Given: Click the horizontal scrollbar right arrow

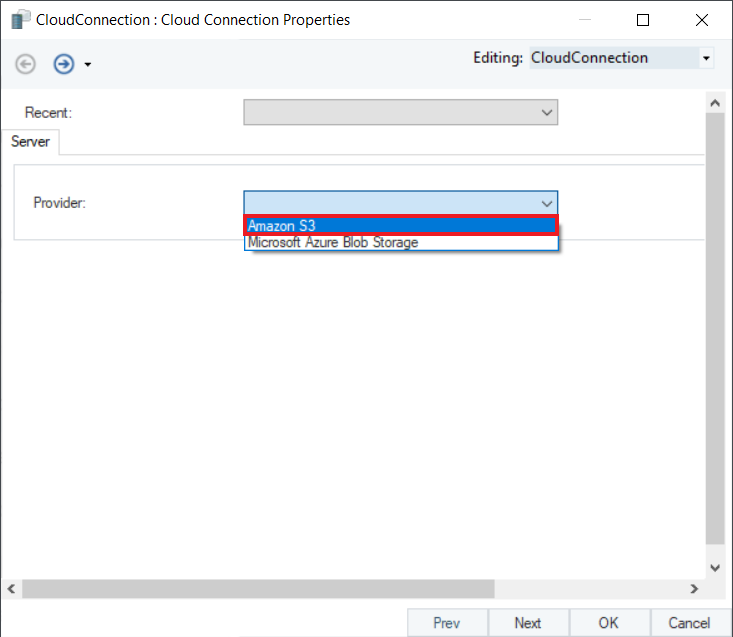Looking at the screenshot, I should click(x=694, y=589).
